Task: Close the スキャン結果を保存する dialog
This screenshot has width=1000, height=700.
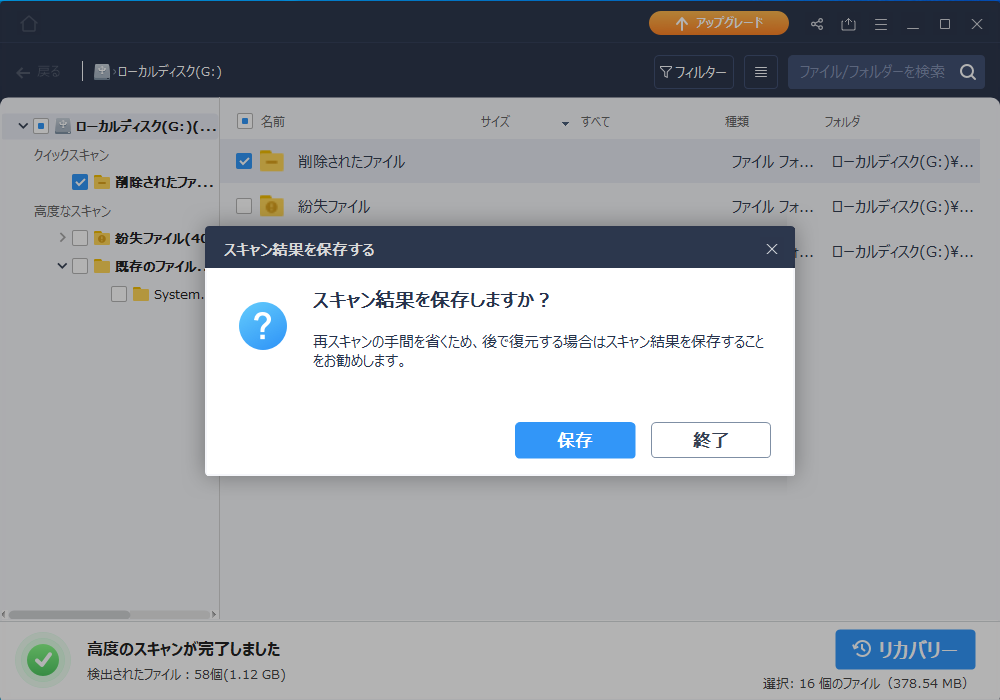Action: click(771, 249)
